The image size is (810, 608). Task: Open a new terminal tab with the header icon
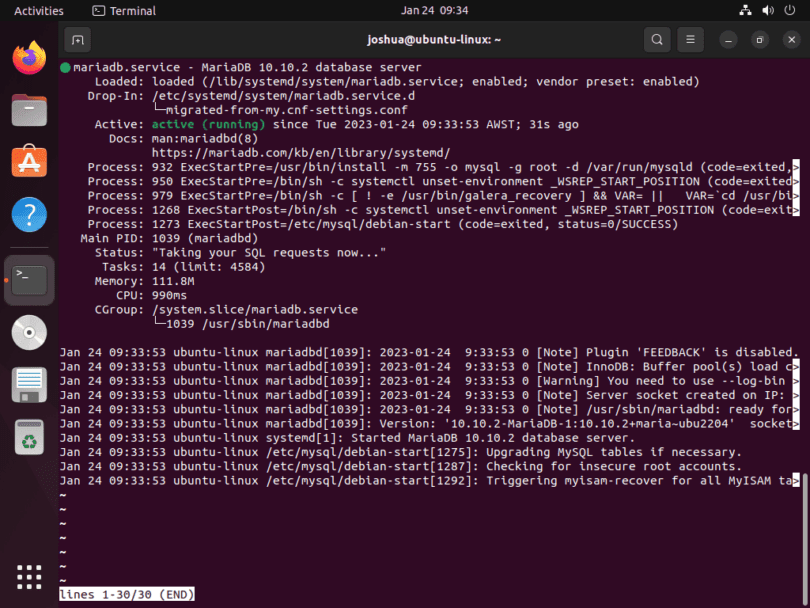[x=78, y=39]
